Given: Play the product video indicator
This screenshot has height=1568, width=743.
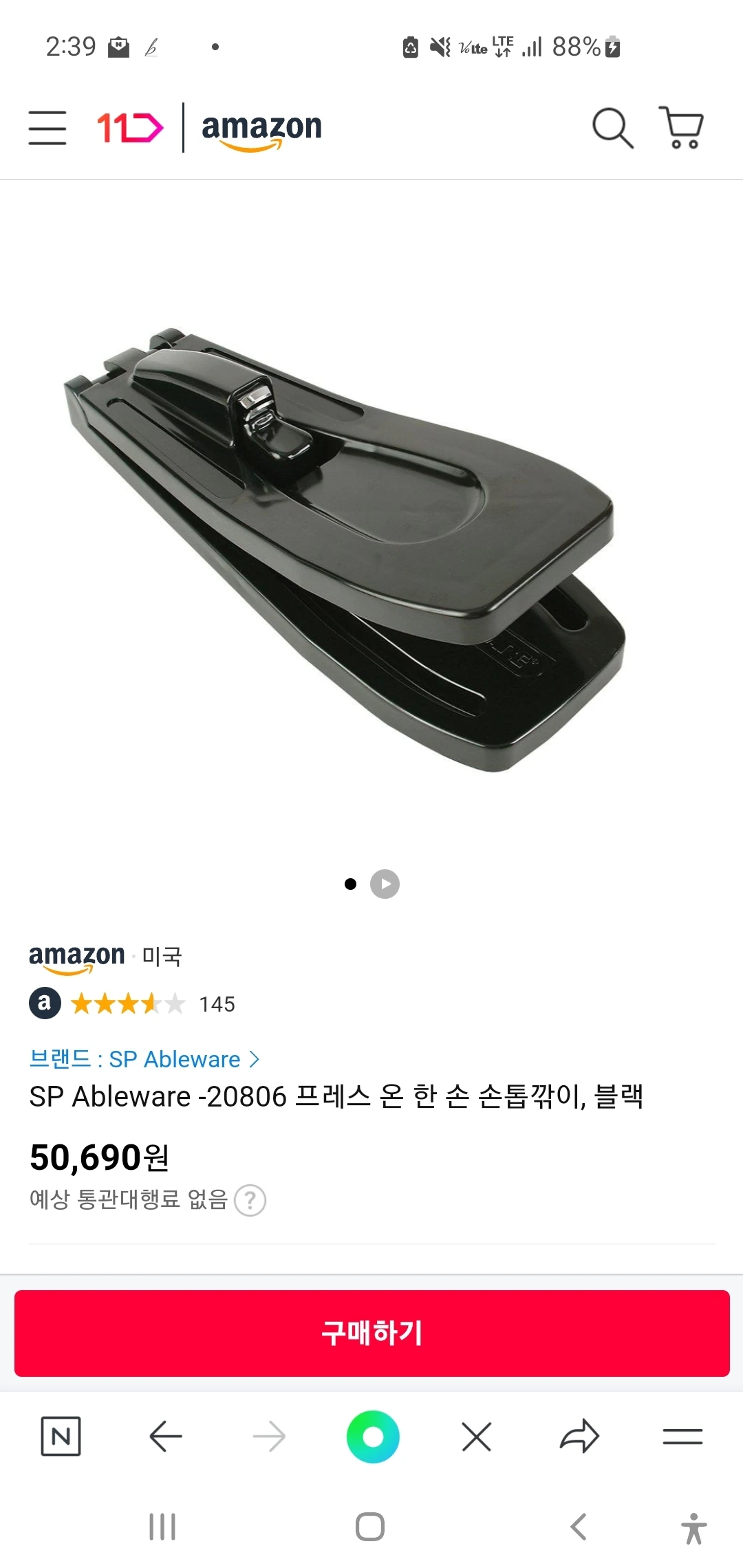Looking at the screenshot, I should coord(385,884).
